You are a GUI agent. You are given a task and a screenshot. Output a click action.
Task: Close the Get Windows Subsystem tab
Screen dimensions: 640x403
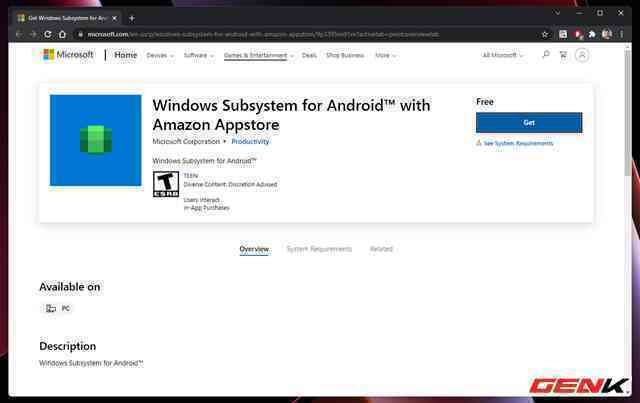click(x=114, y=18)
